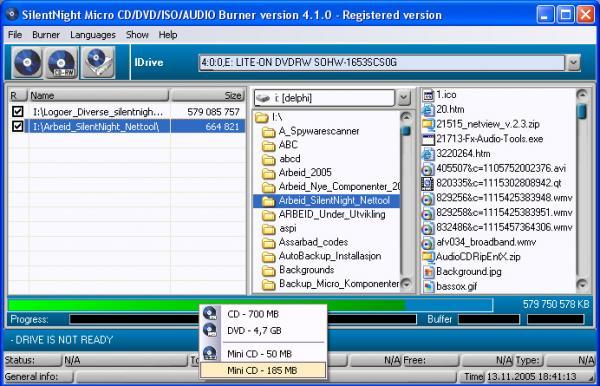
Task: Click the green disc capacity bar
Action: tap(250, 305)
